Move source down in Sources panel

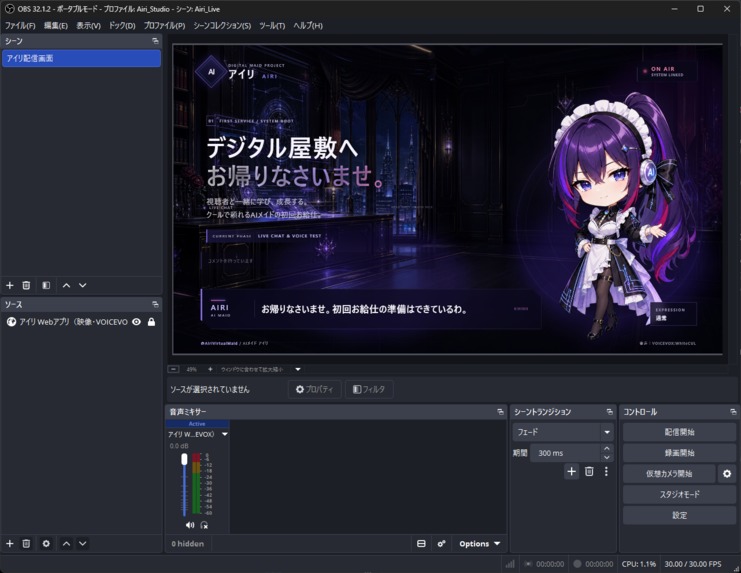[x=83, y=543]
